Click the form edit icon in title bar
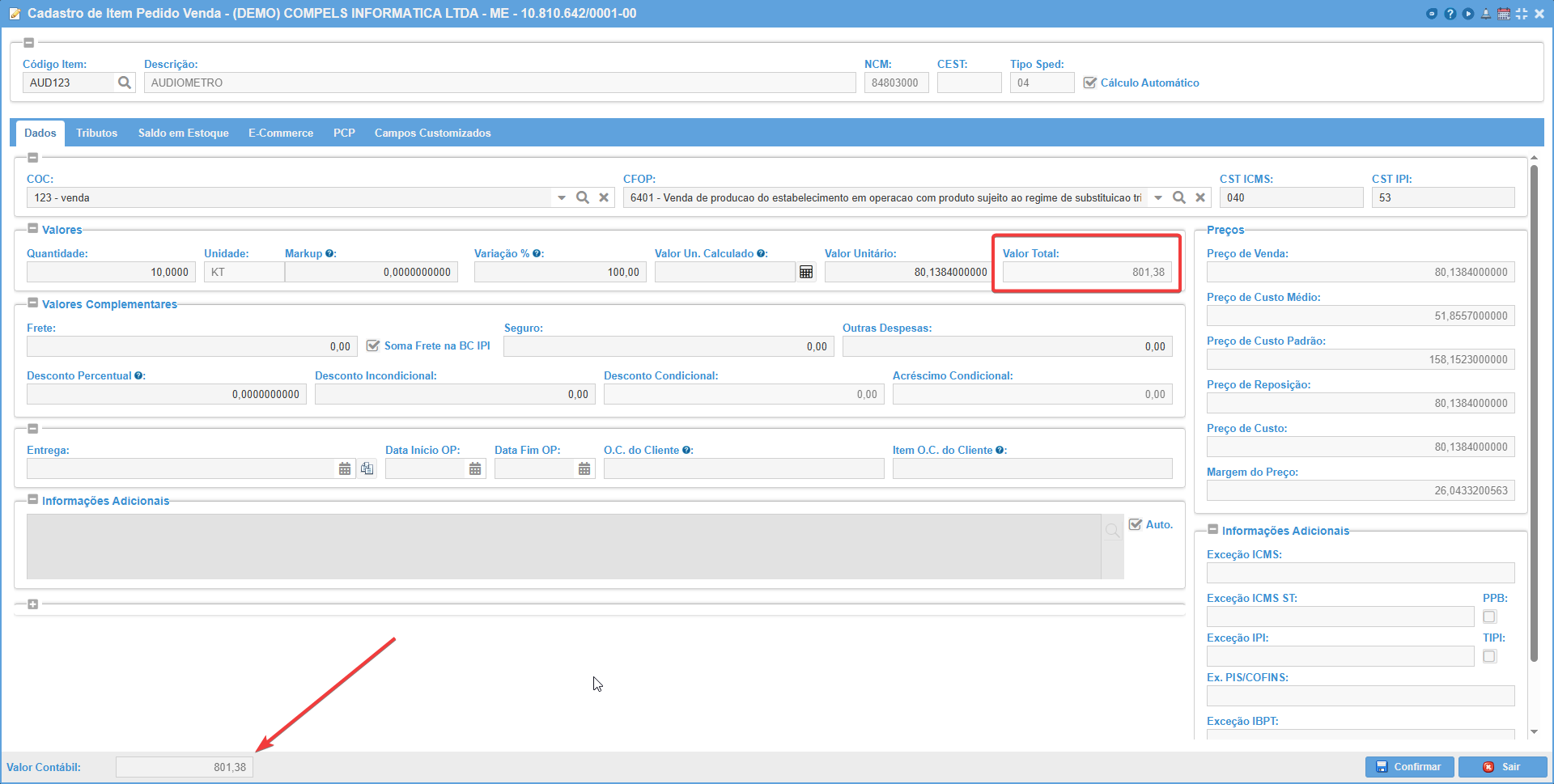 click(15, 14)
